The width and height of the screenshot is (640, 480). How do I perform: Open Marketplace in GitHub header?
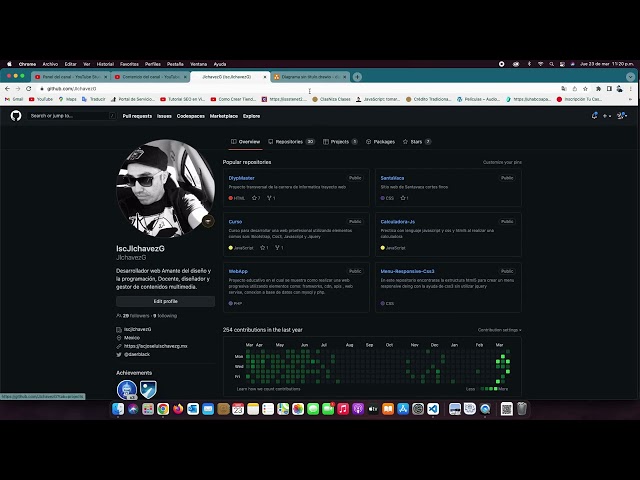point(224,116)
